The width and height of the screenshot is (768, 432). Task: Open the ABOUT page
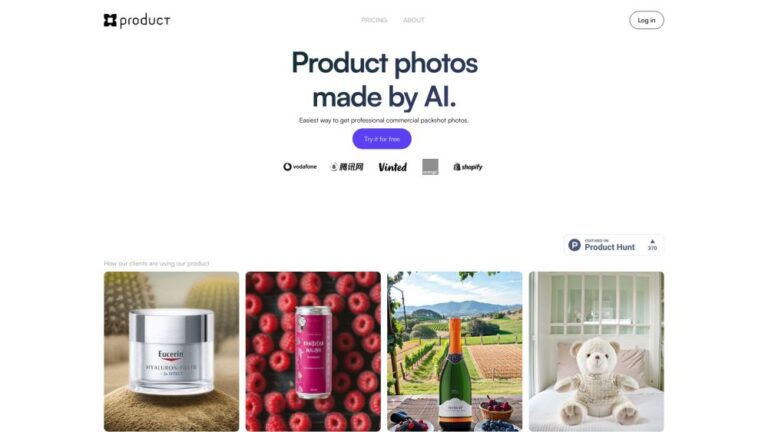414,20
